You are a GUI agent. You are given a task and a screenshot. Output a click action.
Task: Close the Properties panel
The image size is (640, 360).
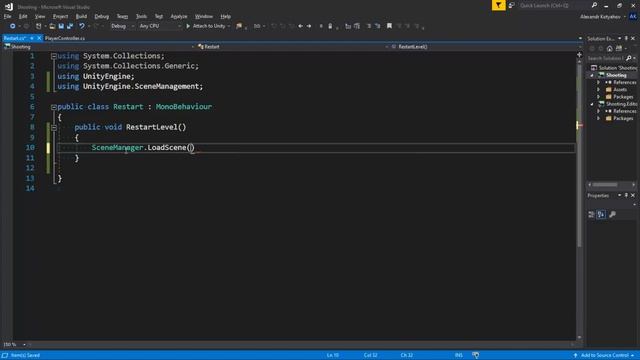coord(633,196)
